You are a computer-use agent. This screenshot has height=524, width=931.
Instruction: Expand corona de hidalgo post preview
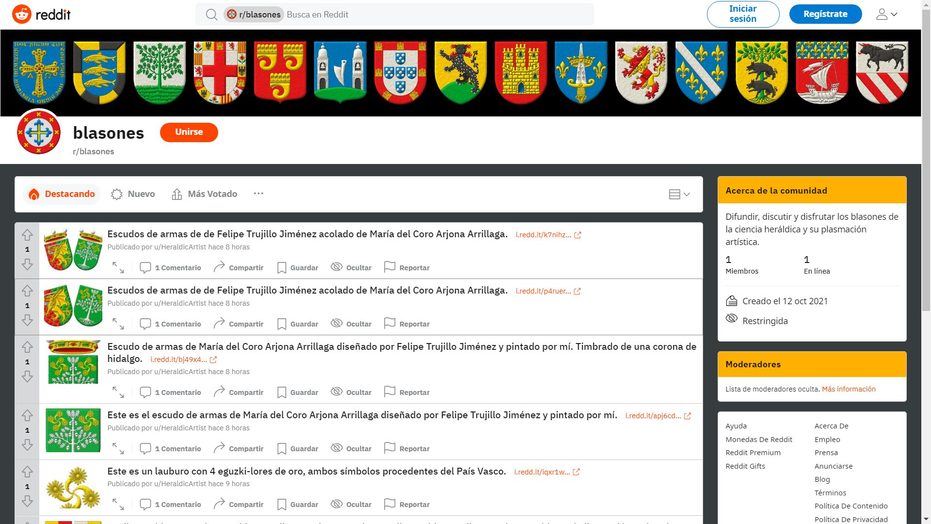[118, 392]
